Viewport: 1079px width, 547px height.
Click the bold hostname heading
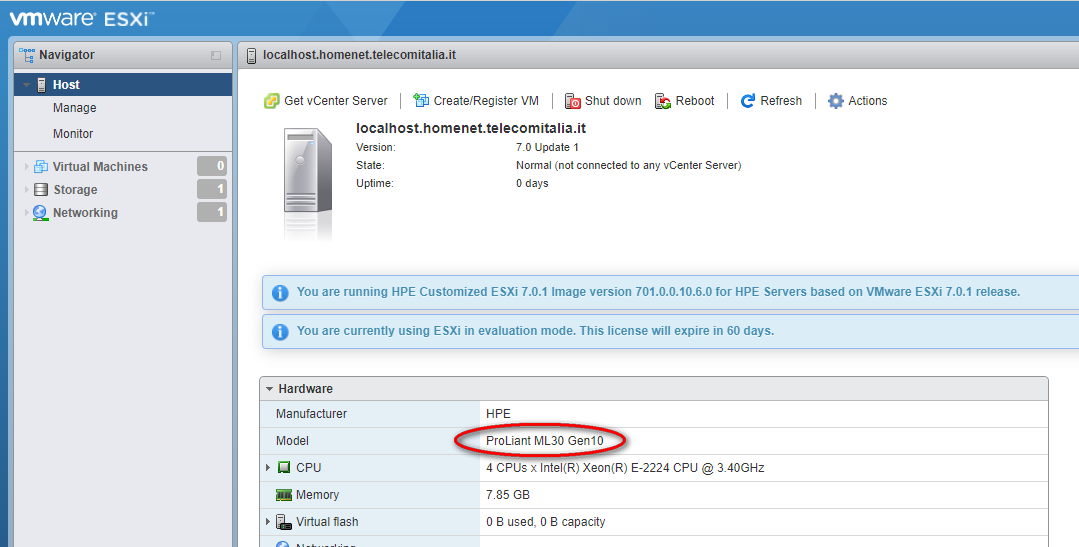click(x=471, y=128)
